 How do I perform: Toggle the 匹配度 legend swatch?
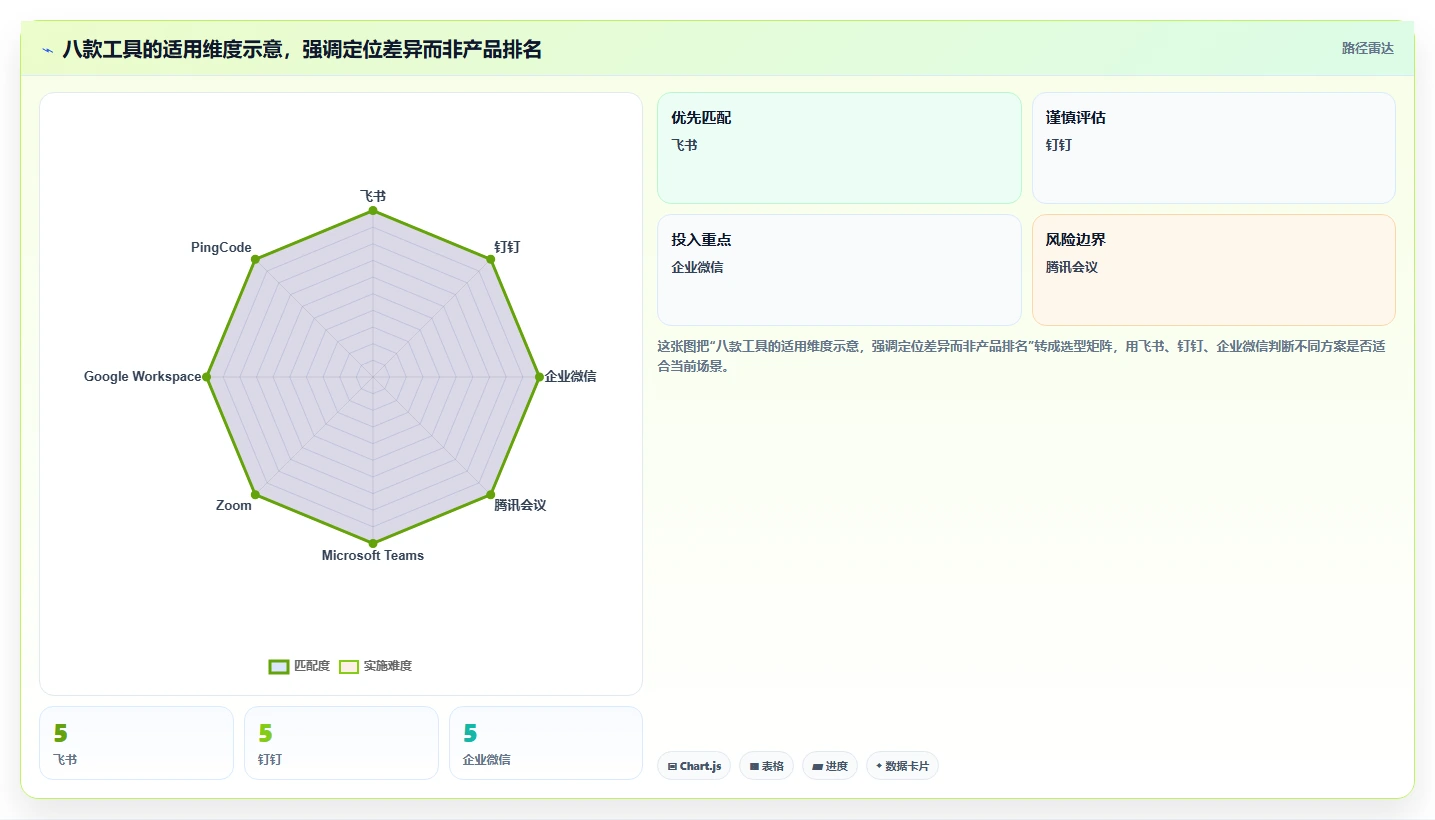point(279,667)
